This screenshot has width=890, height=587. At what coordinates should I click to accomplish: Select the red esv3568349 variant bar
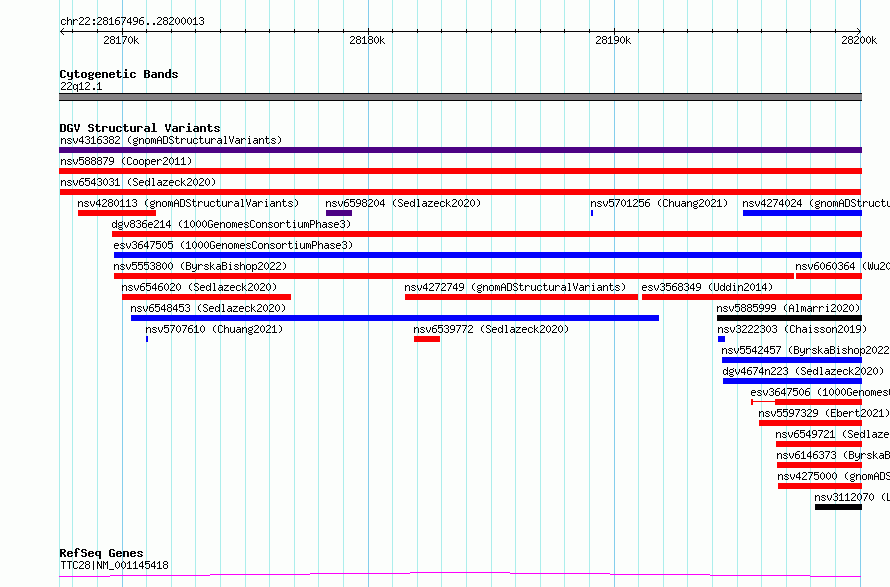coord(752,297)
